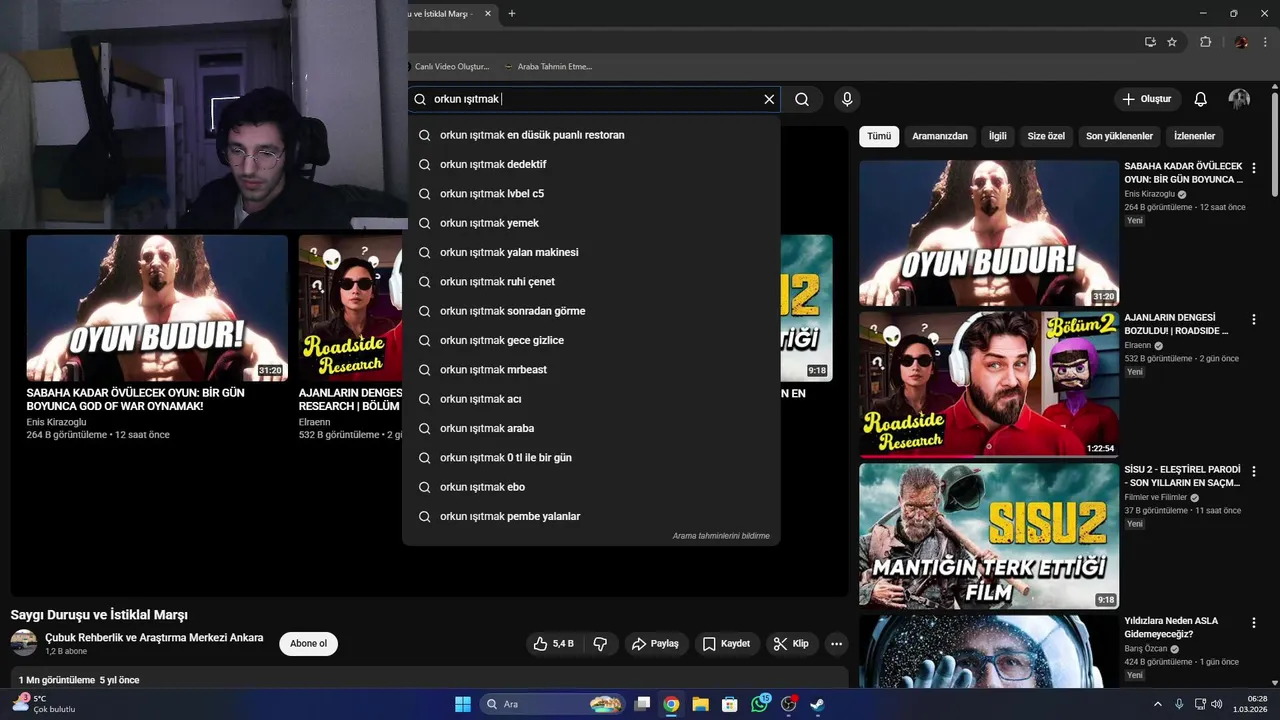Pick suggestion 0 tl ile bir gün
Screen dimensions: 1280x720
[591, 458]
